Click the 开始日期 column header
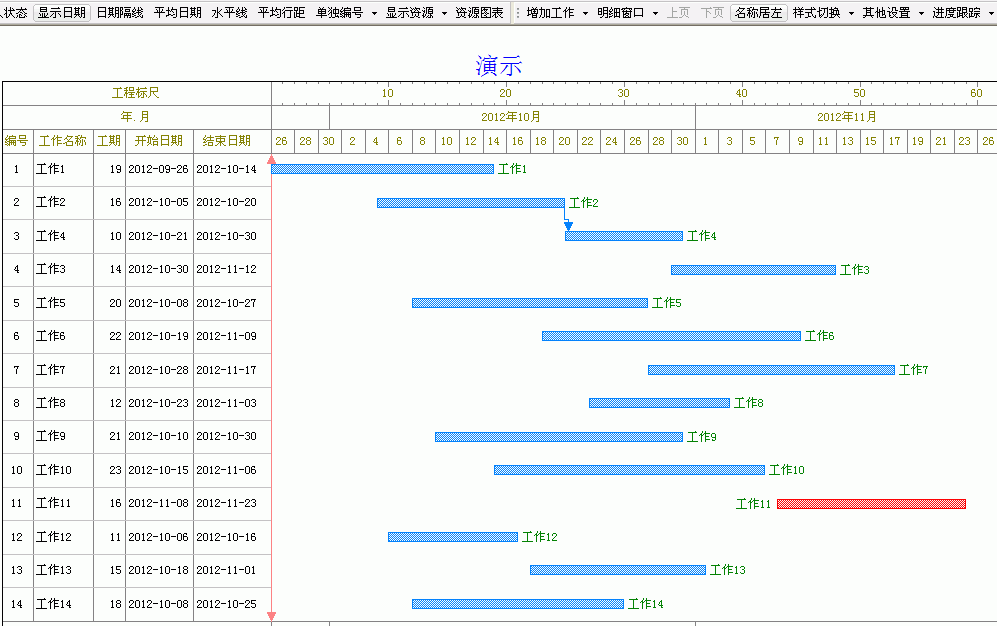Screen dimensions: 997x626 (159, 141)
